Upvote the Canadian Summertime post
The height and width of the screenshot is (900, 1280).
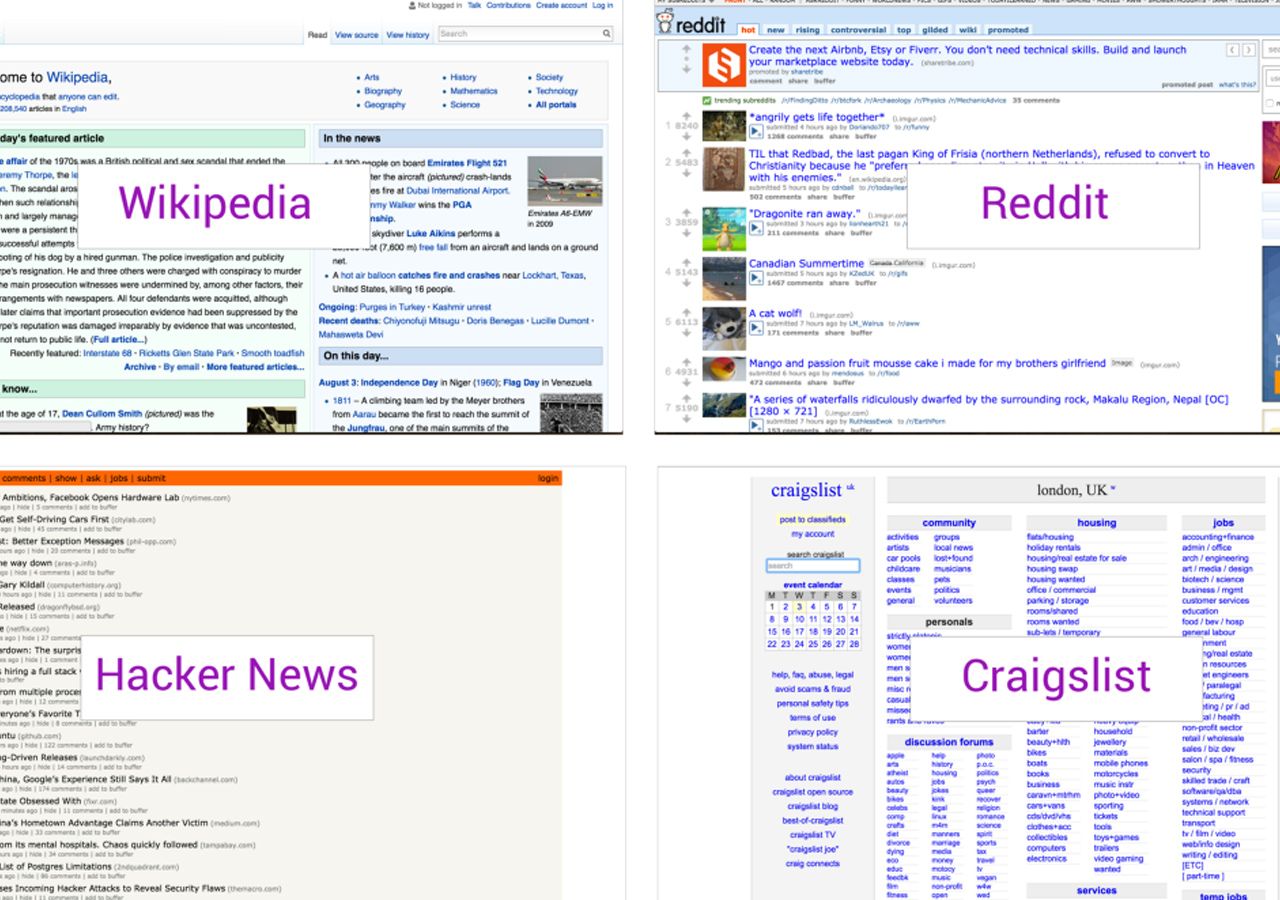click(x=686, y=262)
